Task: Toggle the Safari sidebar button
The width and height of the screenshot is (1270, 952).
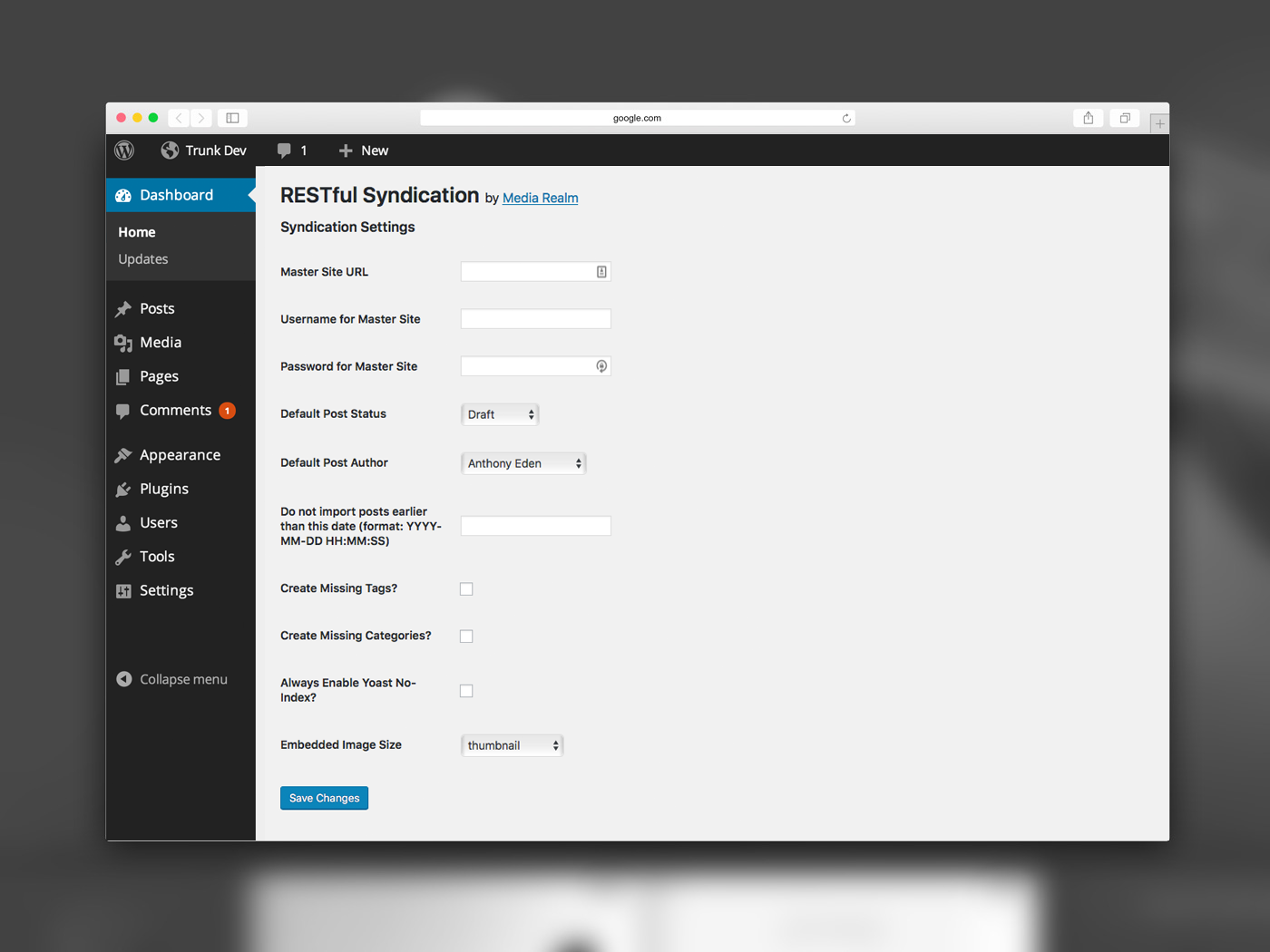Action: [232, 118]
